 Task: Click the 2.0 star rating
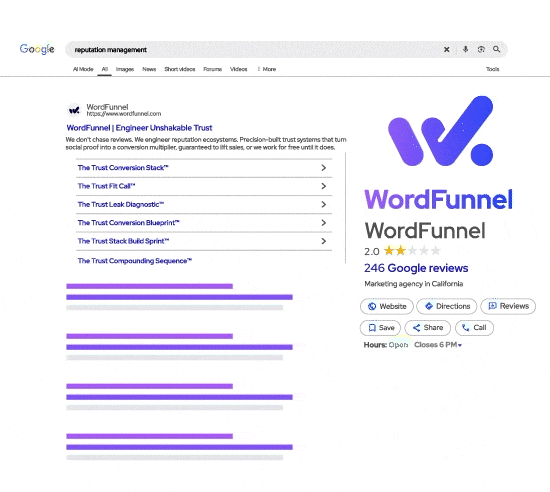tap(402, 251)
